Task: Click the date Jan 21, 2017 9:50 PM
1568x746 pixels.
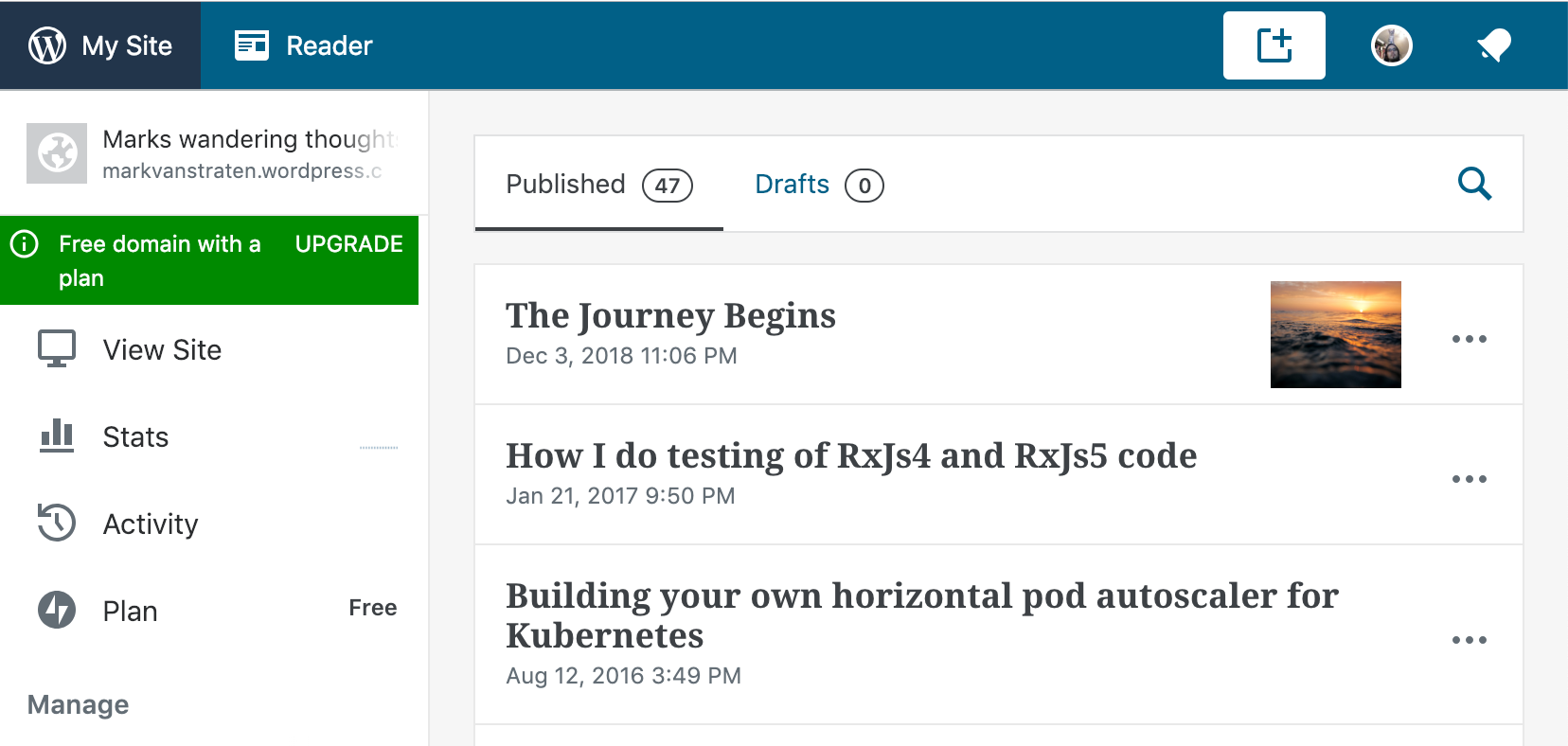Action: (620, 496)
